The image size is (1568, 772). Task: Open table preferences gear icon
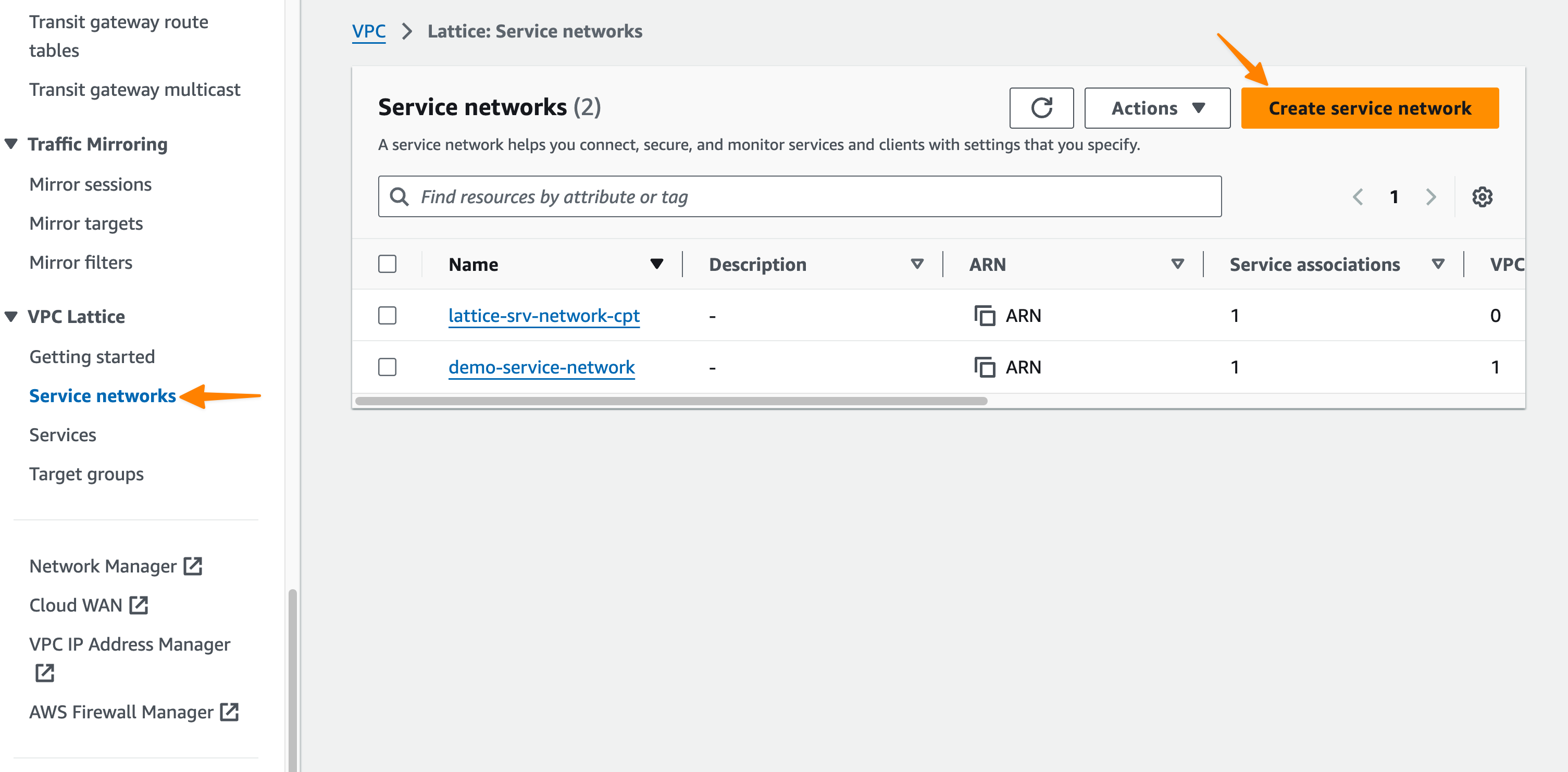[x=1482, y=197]
